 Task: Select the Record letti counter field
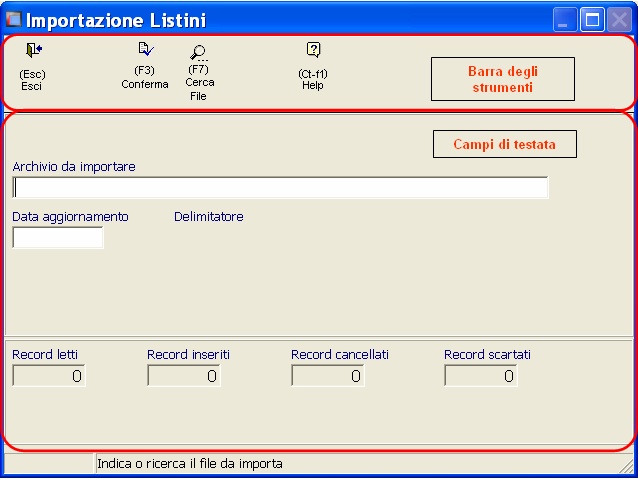(x=49, y=376)
